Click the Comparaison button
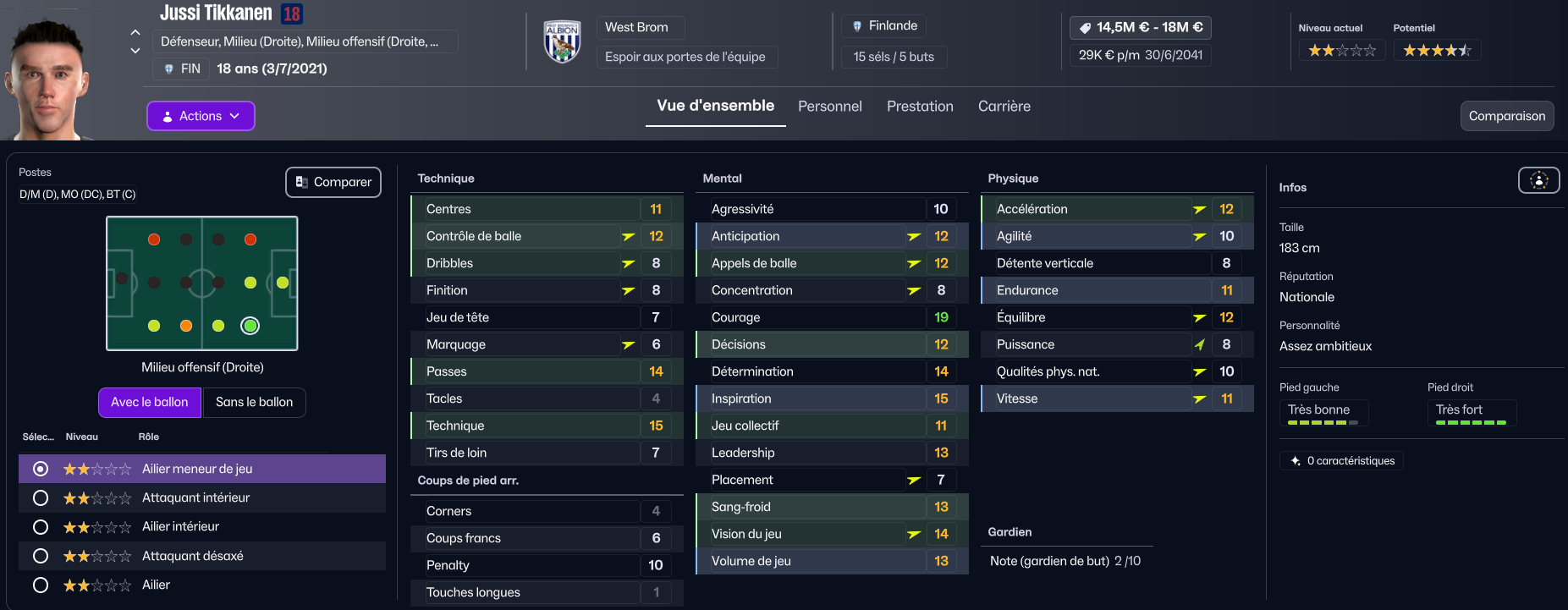This screenshot has height=610, width=1568. point(1507,116)
